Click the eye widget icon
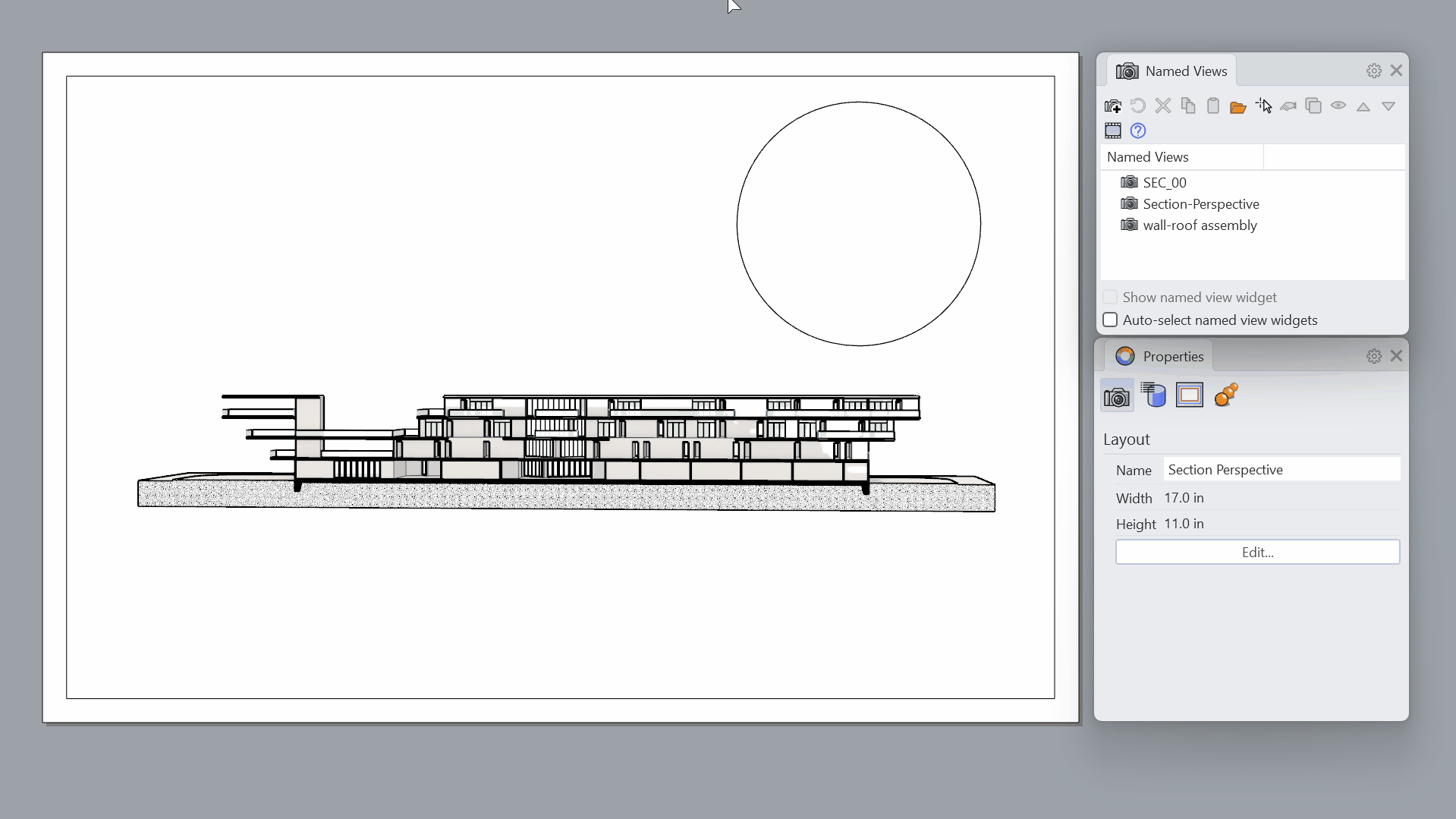This screenshot has height=819, width=1456. coord(1338,106)
